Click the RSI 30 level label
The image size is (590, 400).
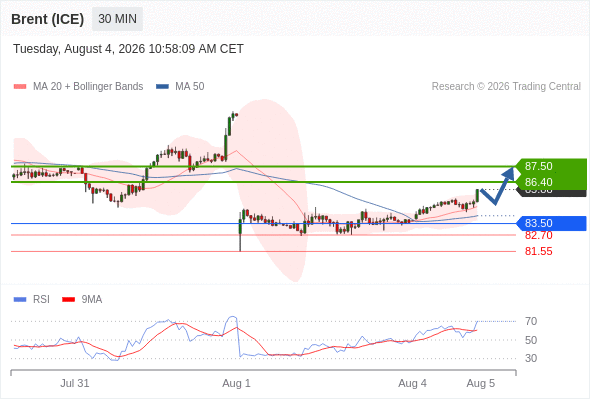click(x=531, y=358)
